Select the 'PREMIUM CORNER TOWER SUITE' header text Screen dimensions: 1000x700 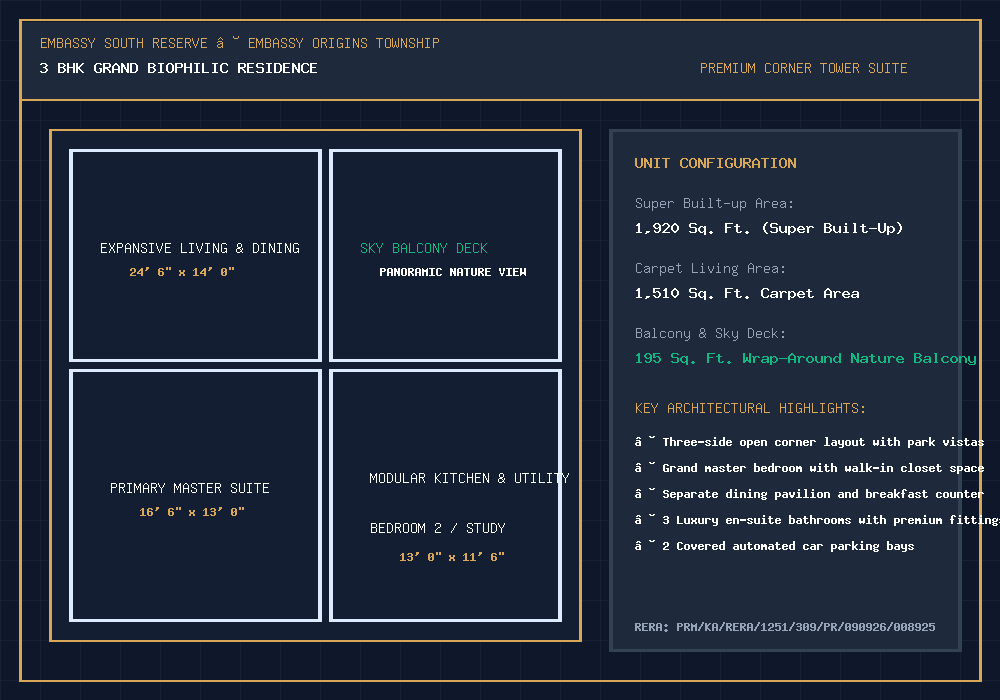[804, 68]
